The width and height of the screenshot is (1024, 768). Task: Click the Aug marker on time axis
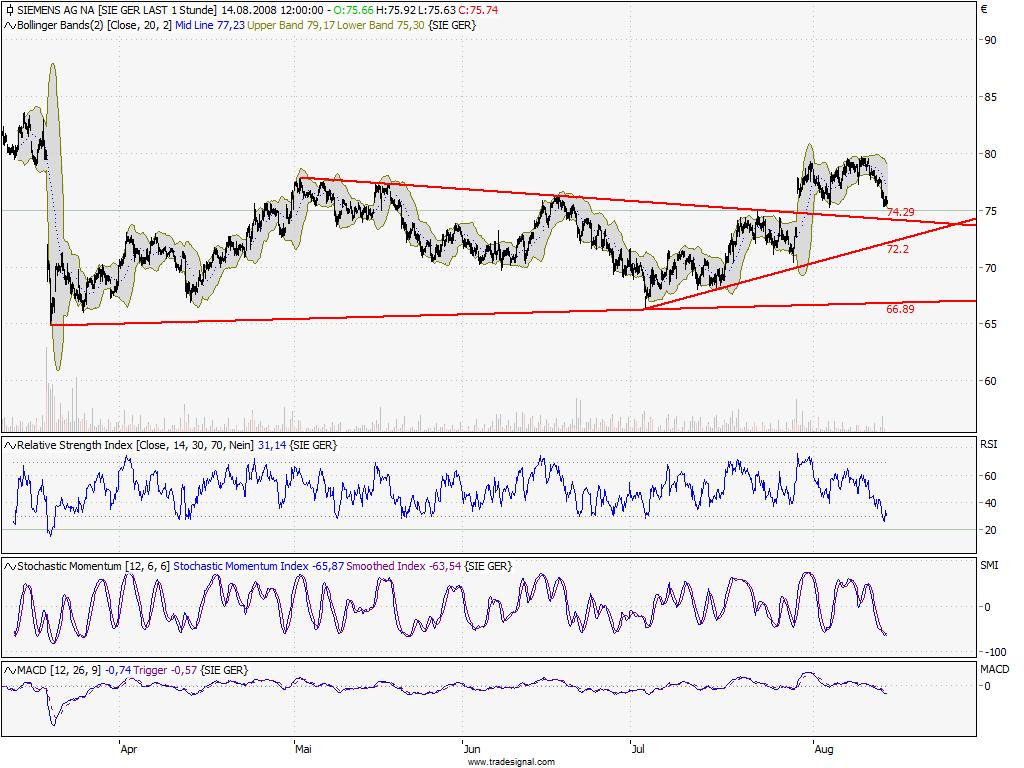tap(824, 749)
